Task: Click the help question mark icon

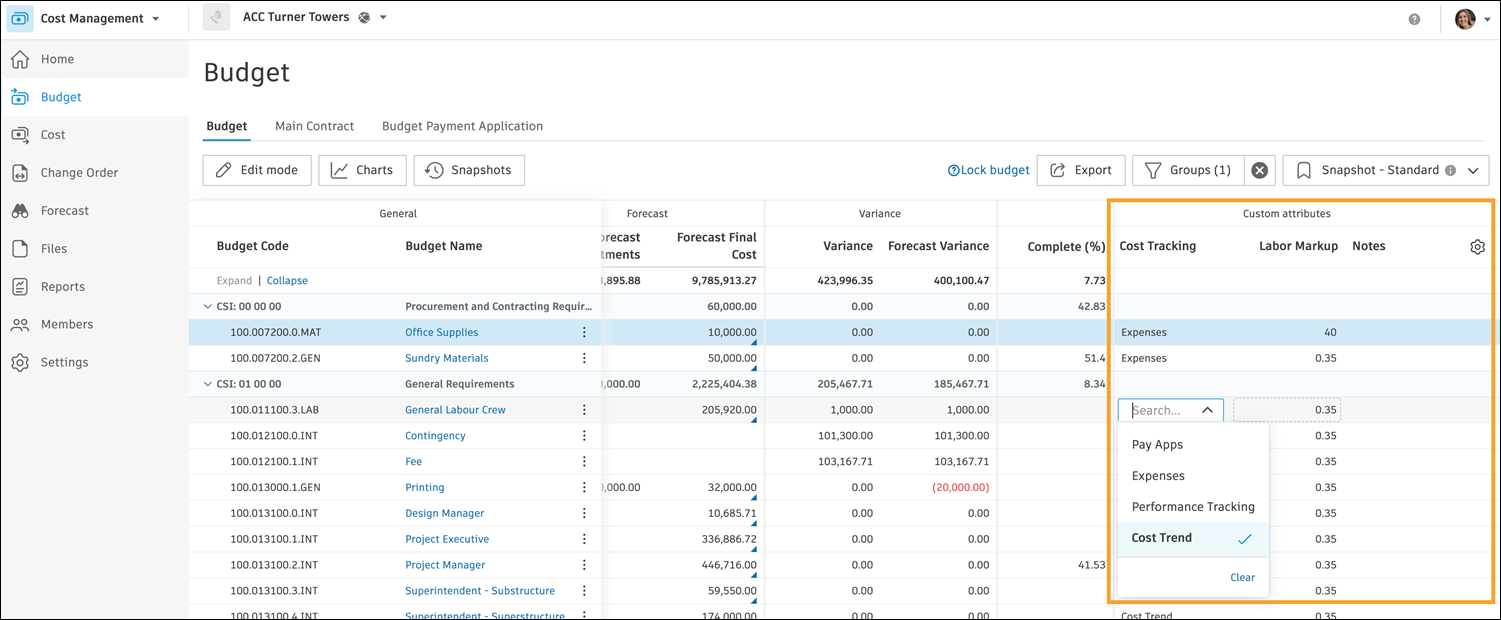Action: point(1414,19)
